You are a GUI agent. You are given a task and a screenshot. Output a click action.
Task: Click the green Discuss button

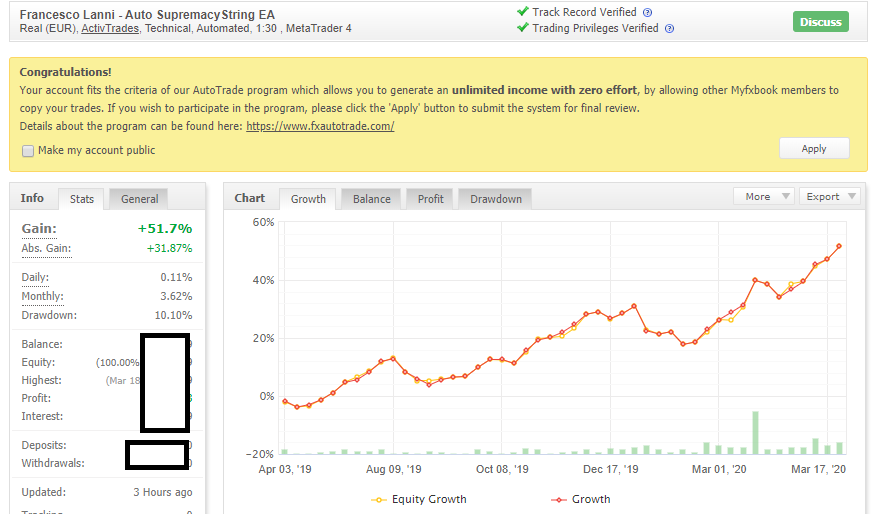click(x=821, y=22)
